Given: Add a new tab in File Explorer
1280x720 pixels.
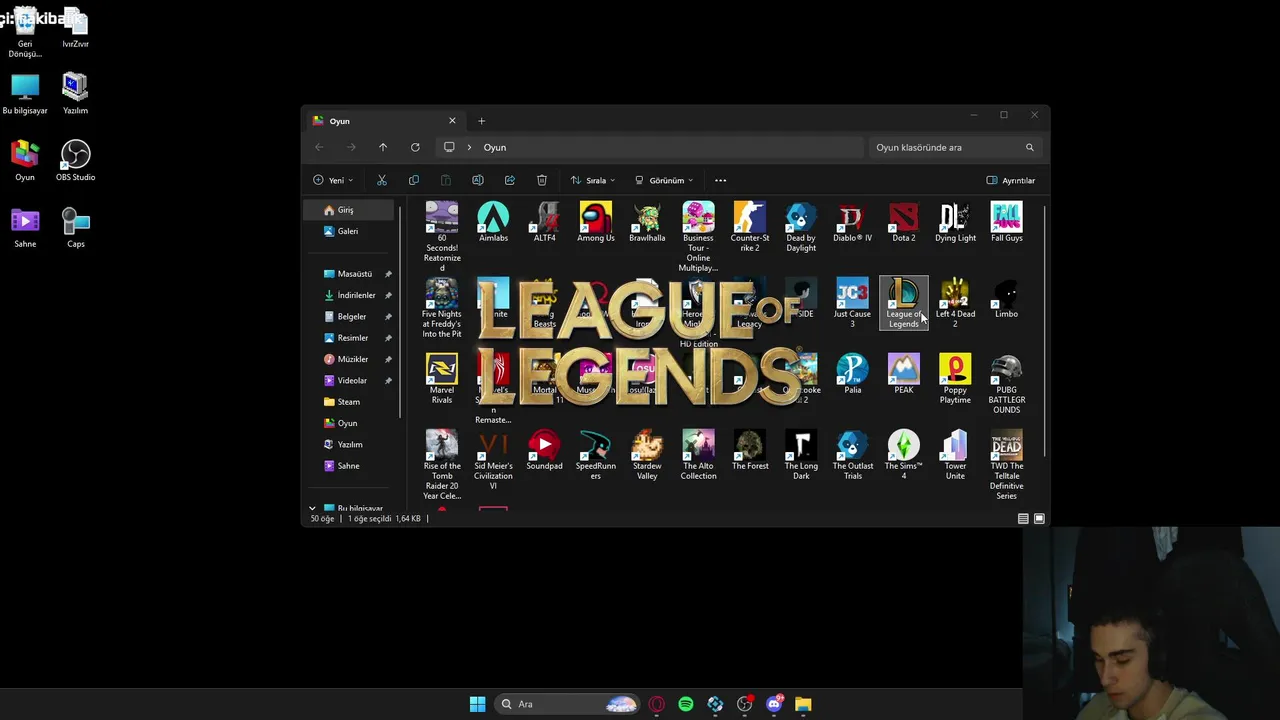Looking at the screenshot, I should tap(481, 121).
